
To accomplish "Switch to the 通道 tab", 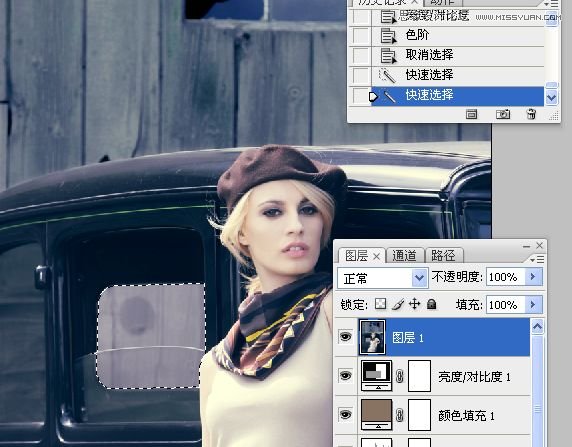I will (404, 256).
